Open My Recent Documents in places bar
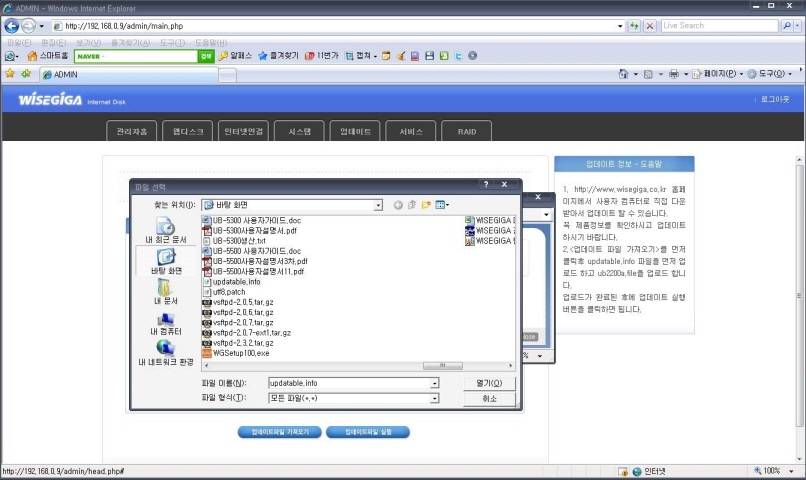 coord(166,231)
